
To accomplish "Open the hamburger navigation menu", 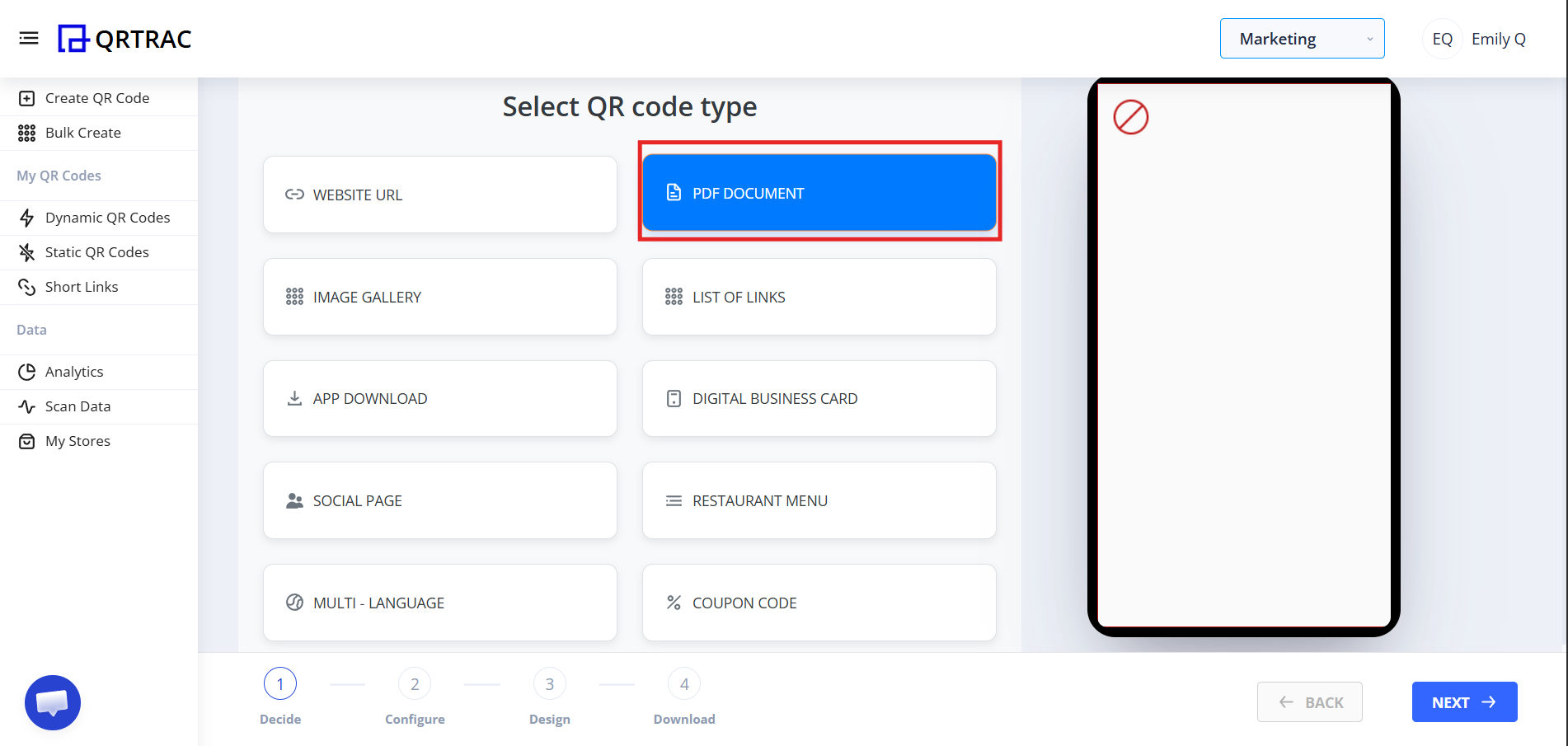I will click(x=29, y=38).
